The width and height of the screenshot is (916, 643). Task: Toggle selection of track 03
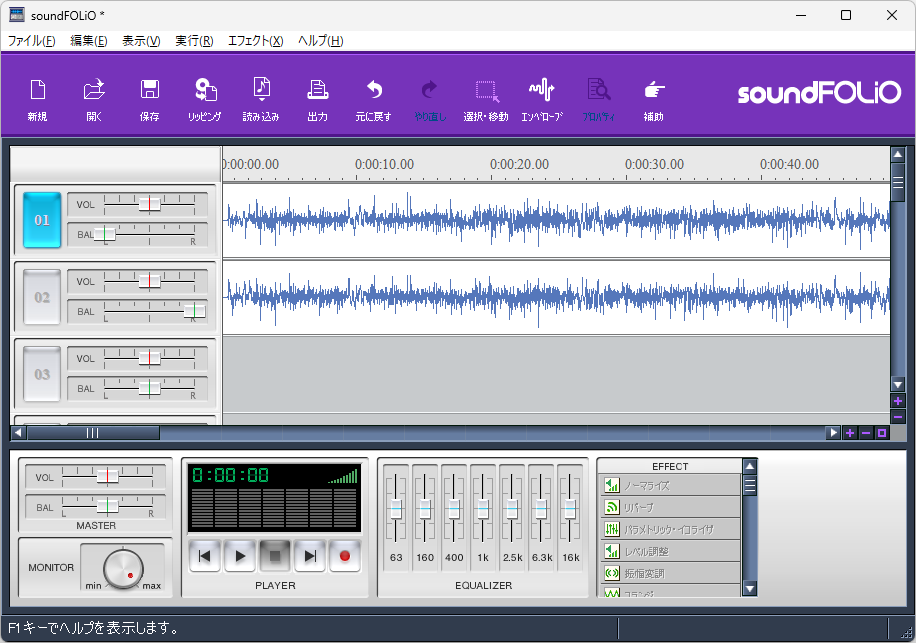click(x=40, y=374)
